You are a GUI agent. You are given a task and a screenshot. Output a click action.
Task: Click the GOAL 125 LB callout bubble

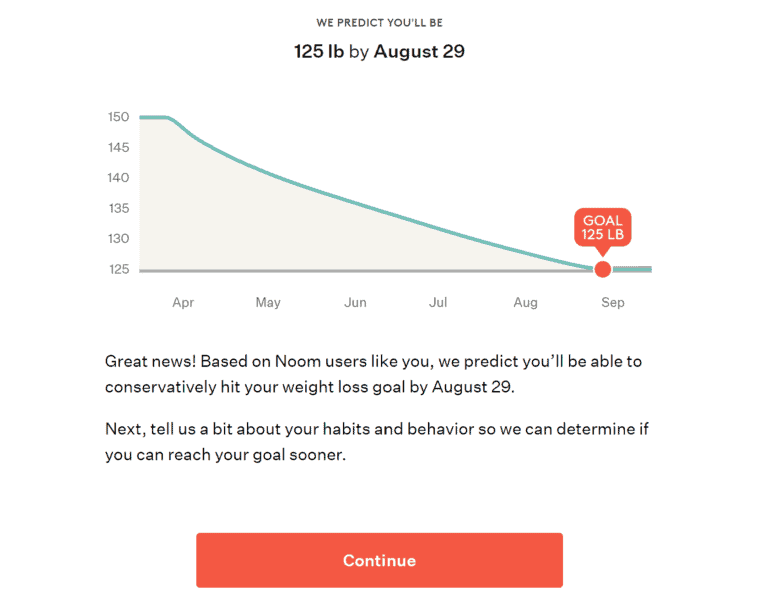(602, 228)
